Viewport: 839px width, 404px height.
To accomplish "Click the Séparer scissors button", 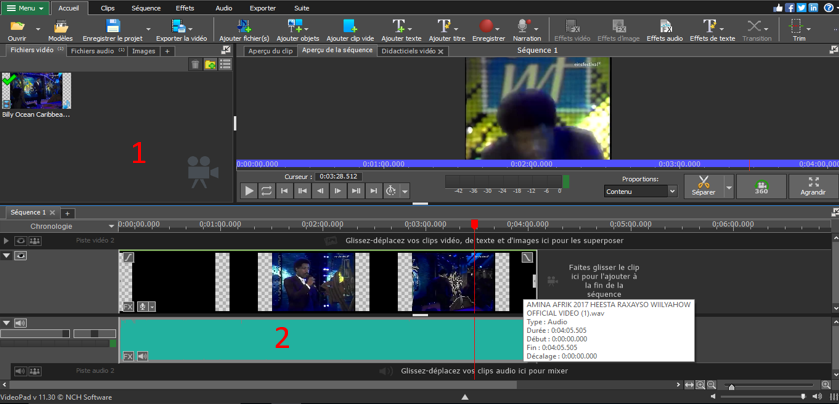I will pyautogui.click(x=704, y=187).
